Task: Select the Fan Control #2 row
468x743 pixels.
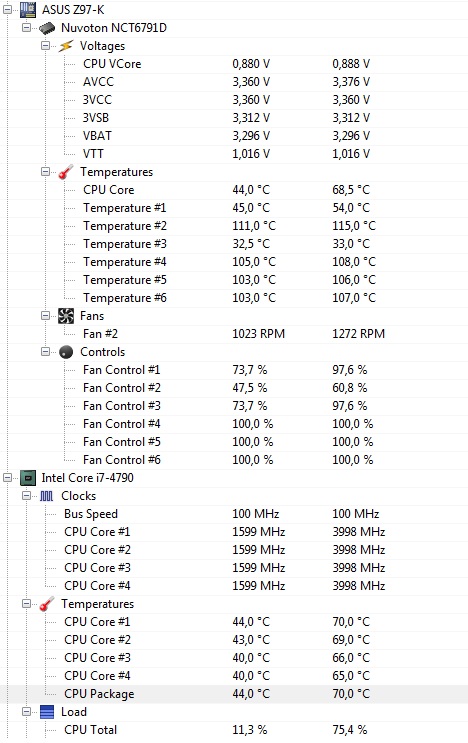Action: pos(234,388)
